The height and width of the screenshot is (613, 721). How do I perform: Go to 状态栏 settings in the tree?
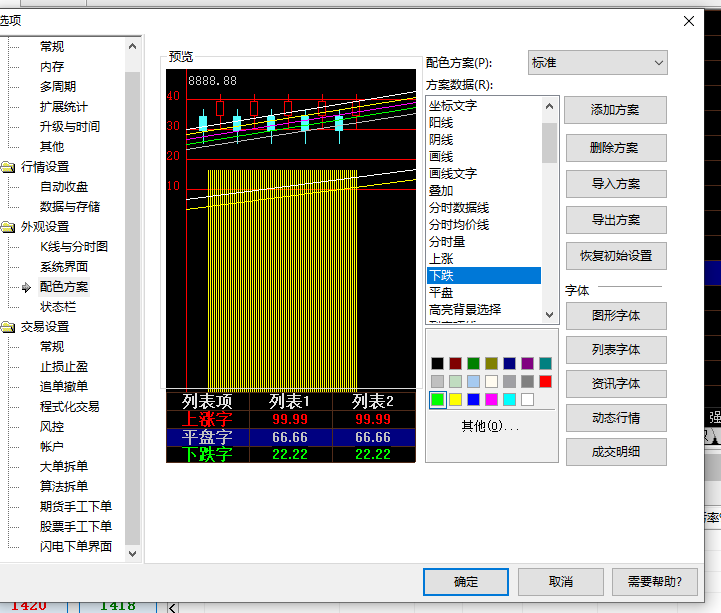[57, 307]
